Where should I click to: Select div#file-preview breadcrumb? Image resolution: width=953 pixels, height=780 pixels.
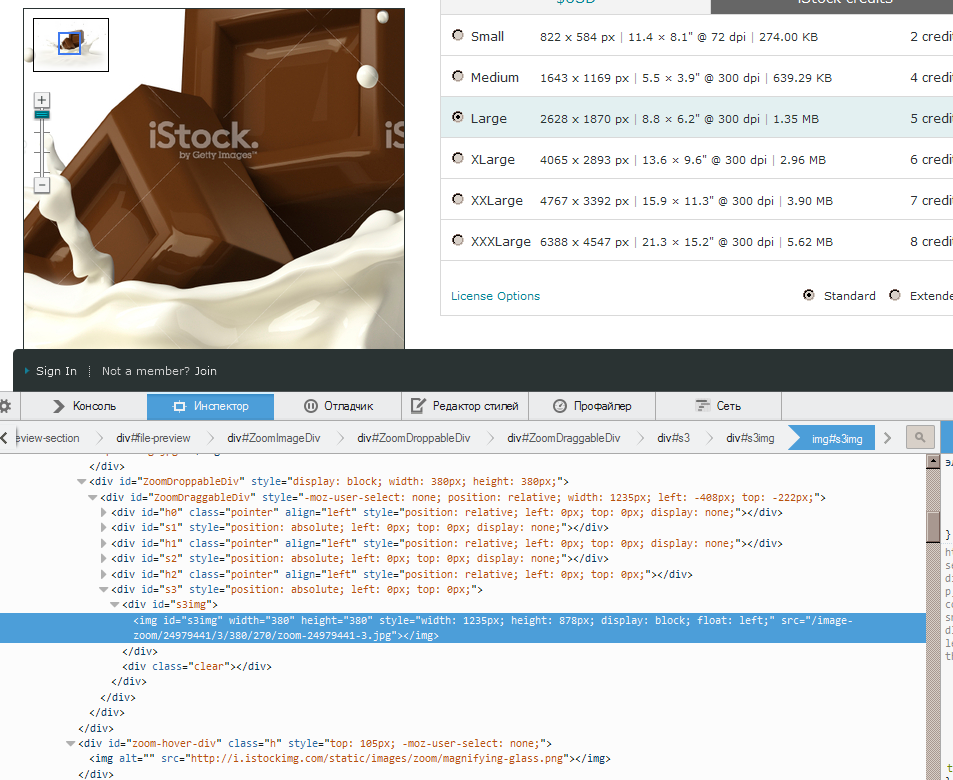(153, 438)
